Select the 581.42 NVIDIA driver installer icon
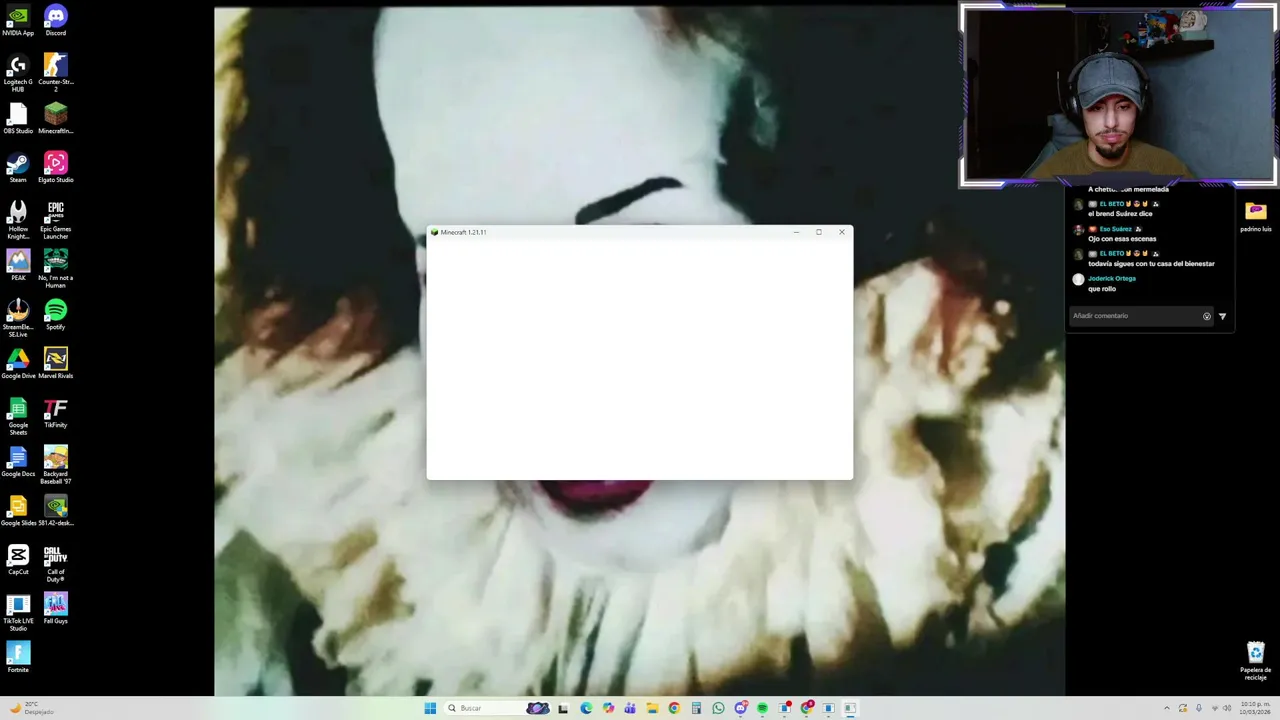 click(x=56, y=510)
